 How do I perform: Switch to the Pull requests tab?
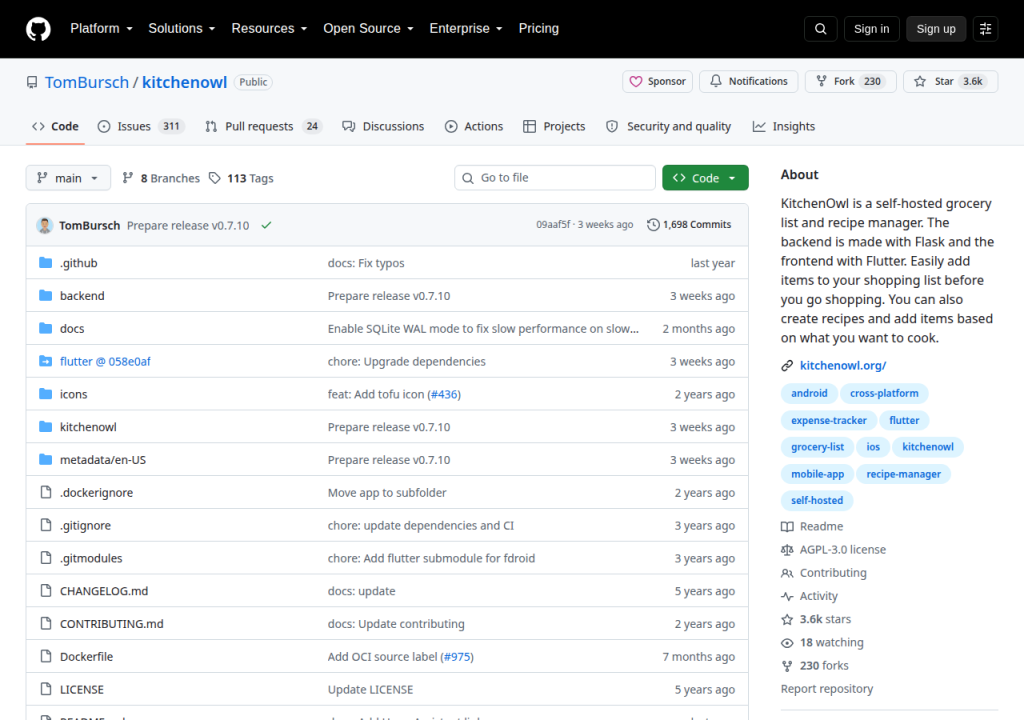pyautogui.click(x=264, y=127)
